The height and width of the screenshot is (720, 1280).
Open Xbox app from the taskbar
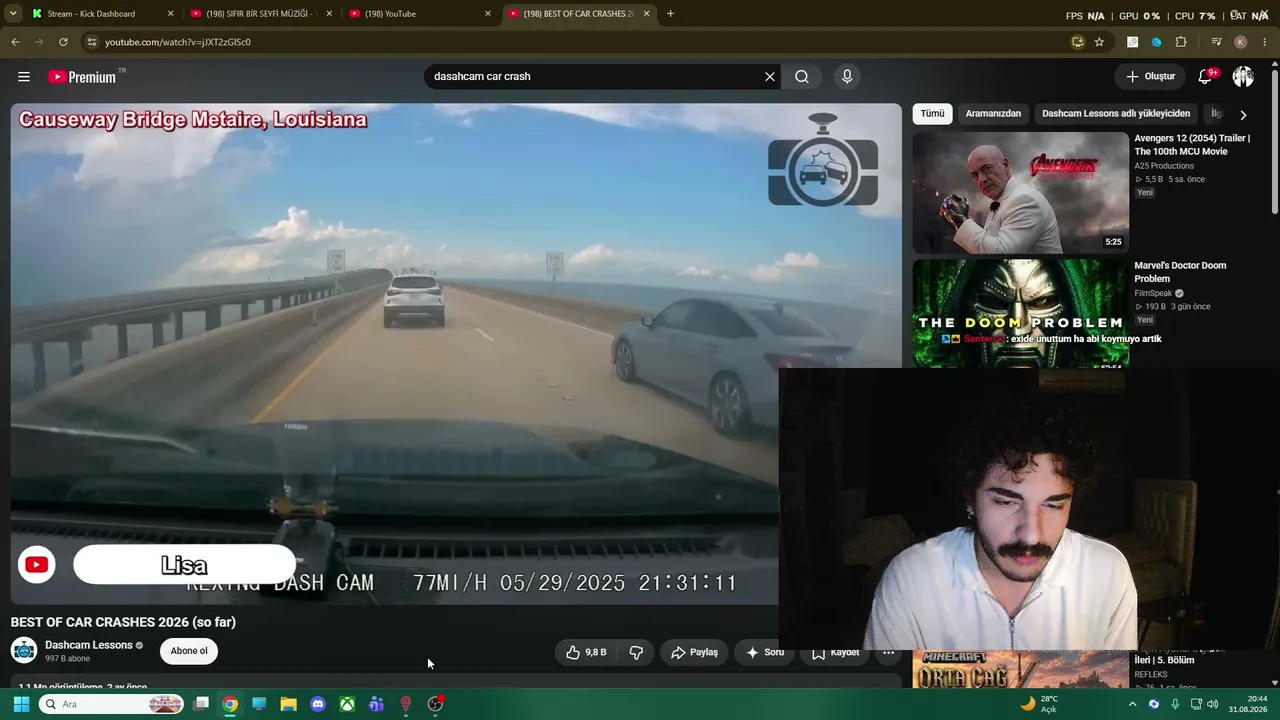click(x=347, y=704)
